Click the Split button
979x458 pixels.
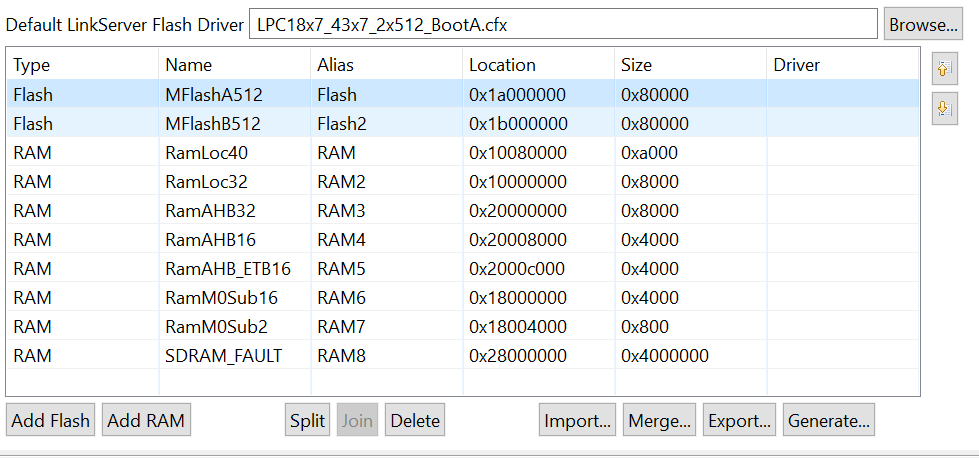click(307, 421)
